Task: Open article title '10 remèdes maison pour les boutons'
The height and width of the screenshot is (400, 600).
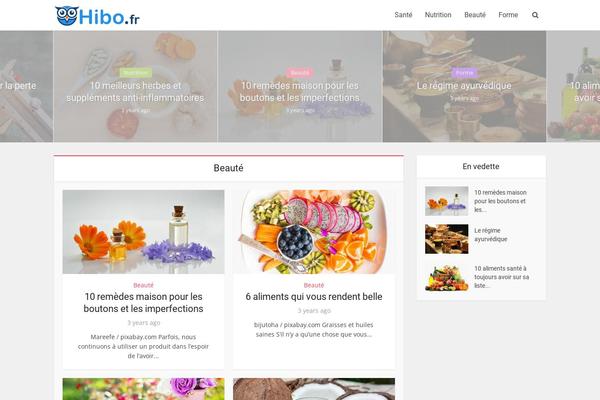Action: [143, 302]
